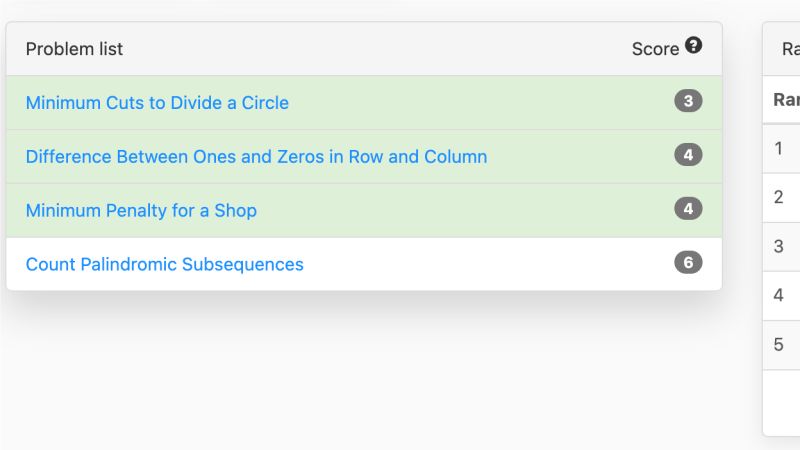Image resolution: width=800 pixels, height=450 pixels.
Task: Click the Score help question mark icon
Action: [x=693, y=45]
